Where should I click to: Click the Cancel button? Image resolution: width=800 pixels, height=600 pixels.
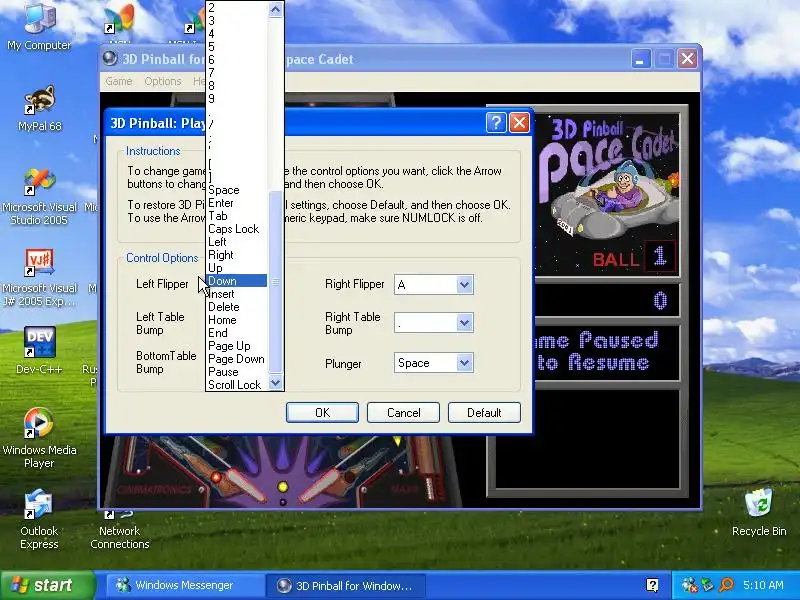tap(404, 413)
